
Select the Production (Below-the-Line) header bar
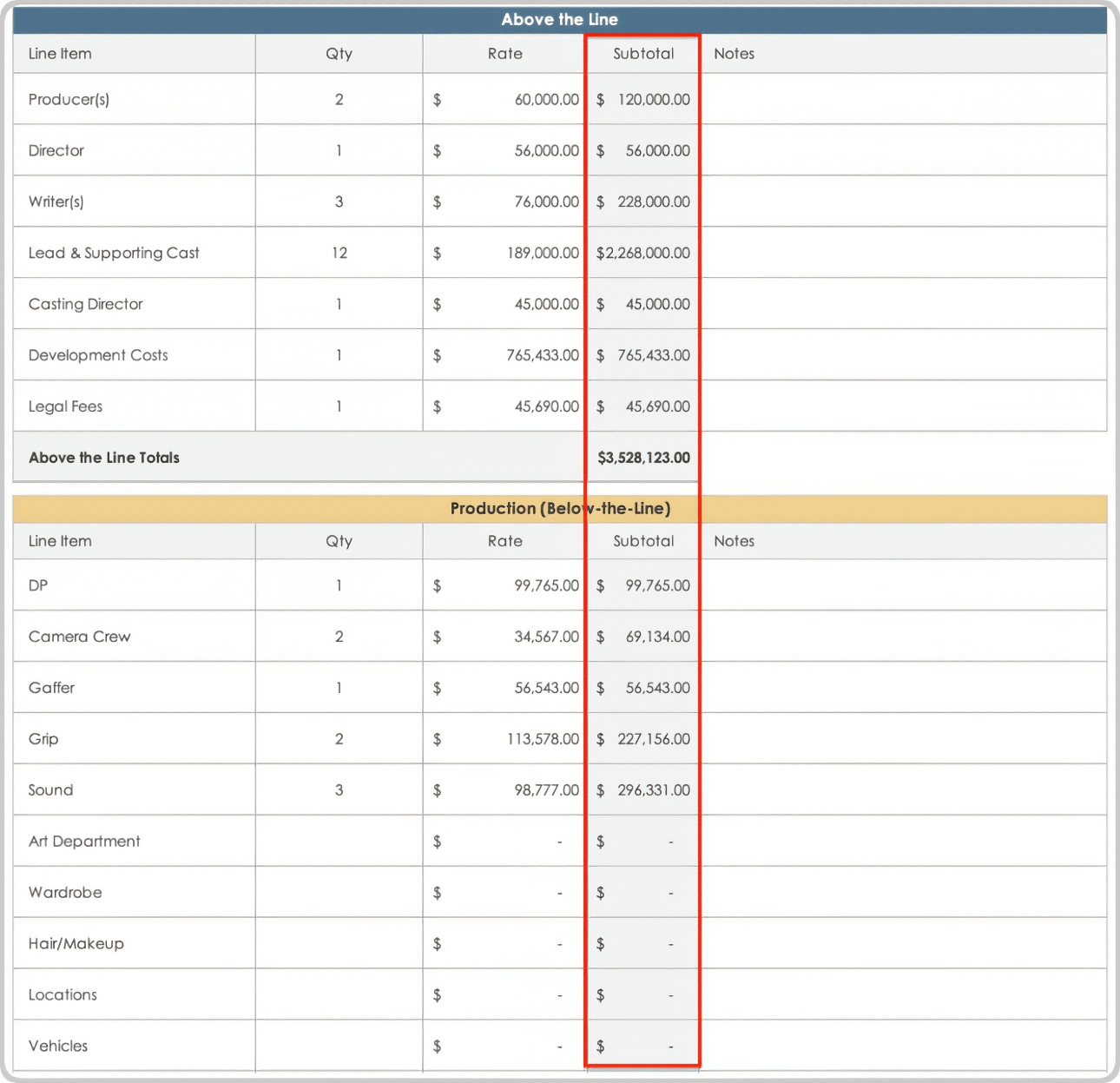[559, 509]
